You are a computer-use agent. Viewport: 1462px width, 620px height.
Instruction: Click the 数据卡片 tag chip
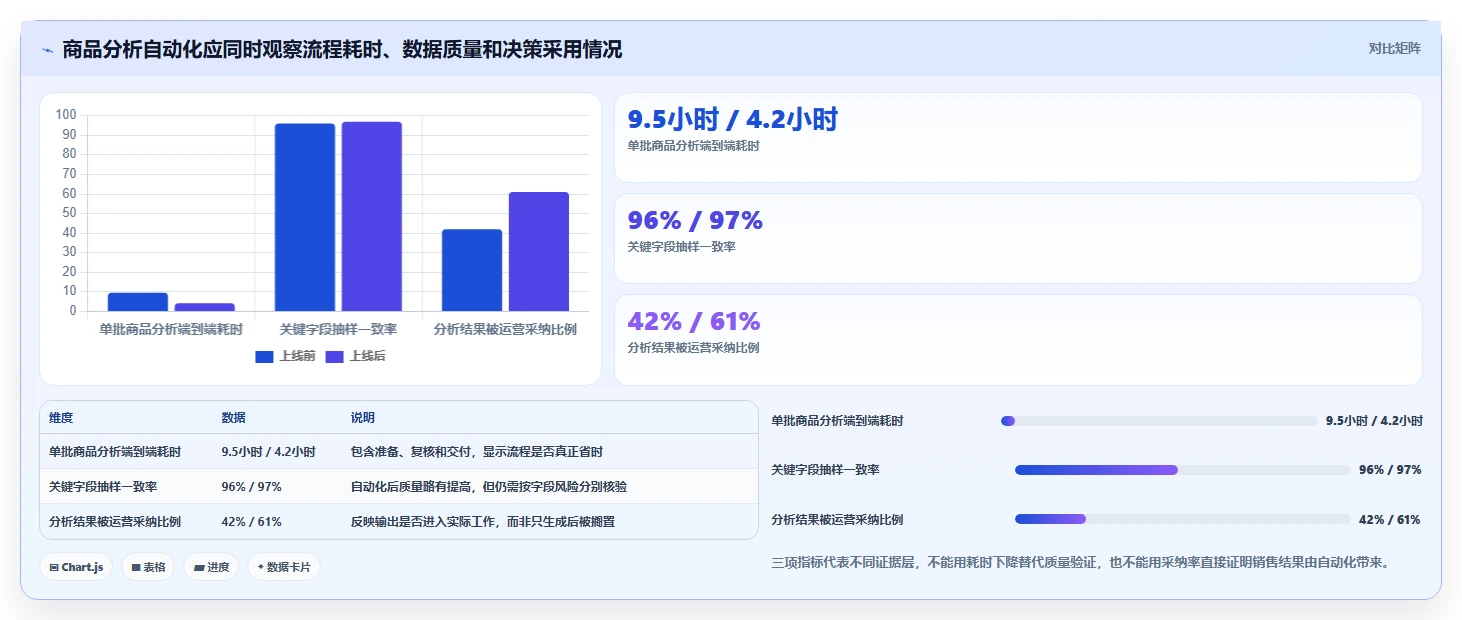click(x=284, y=567)
